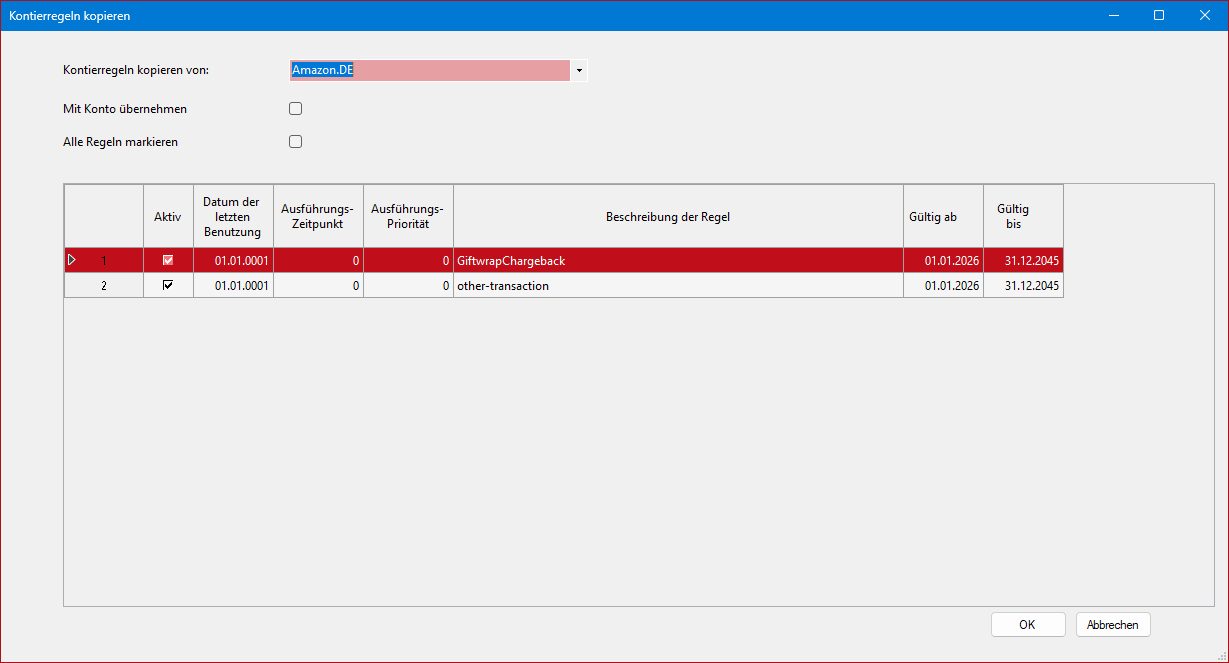This screenshot has width=1229, height=663.
Task: Click the 'Ausführungs-Zeitpunkt' column header
Action: (x=318, y=217)
